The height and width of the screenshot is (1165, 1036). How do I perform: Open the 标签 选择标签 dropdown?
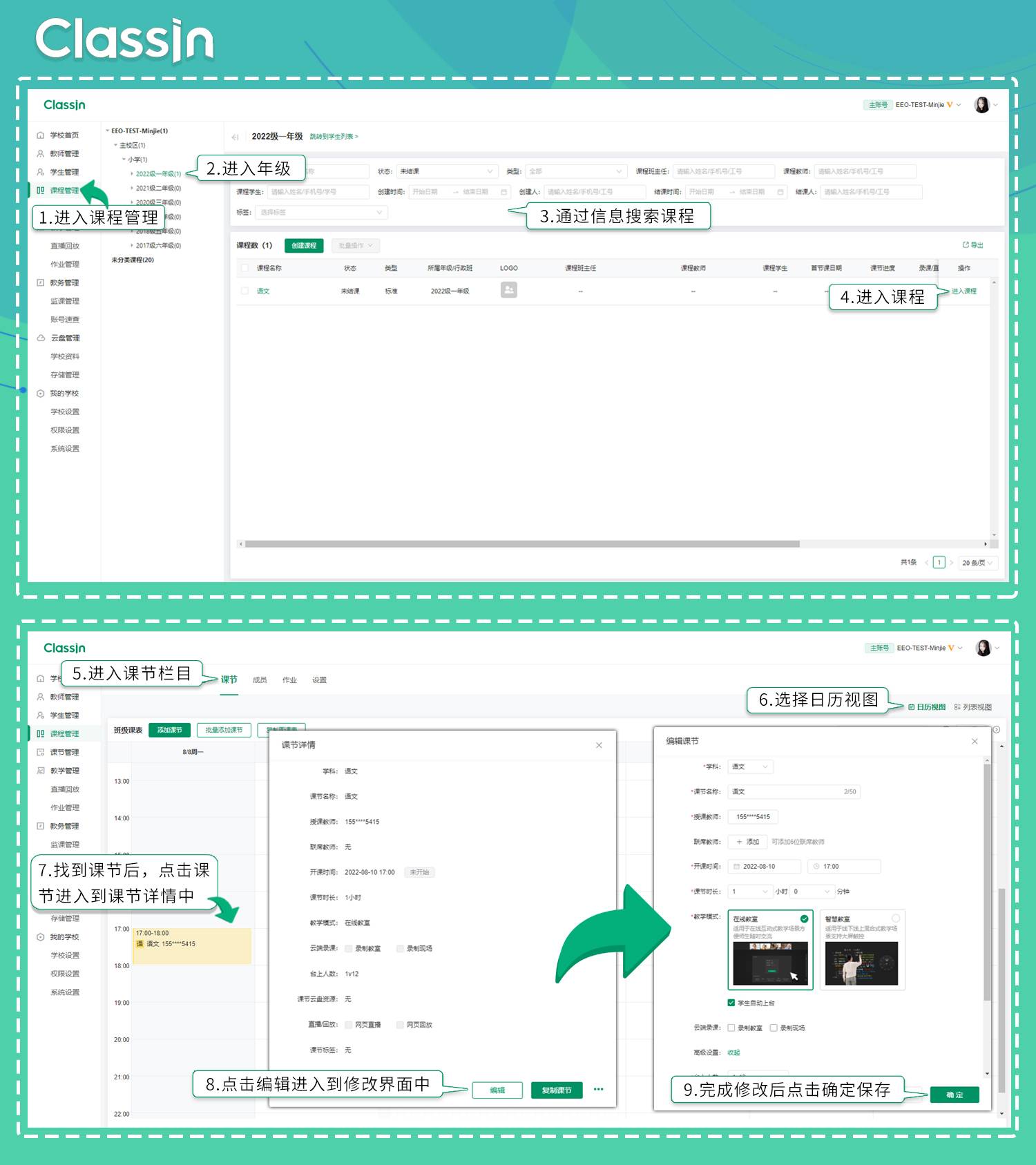point(322,213)
